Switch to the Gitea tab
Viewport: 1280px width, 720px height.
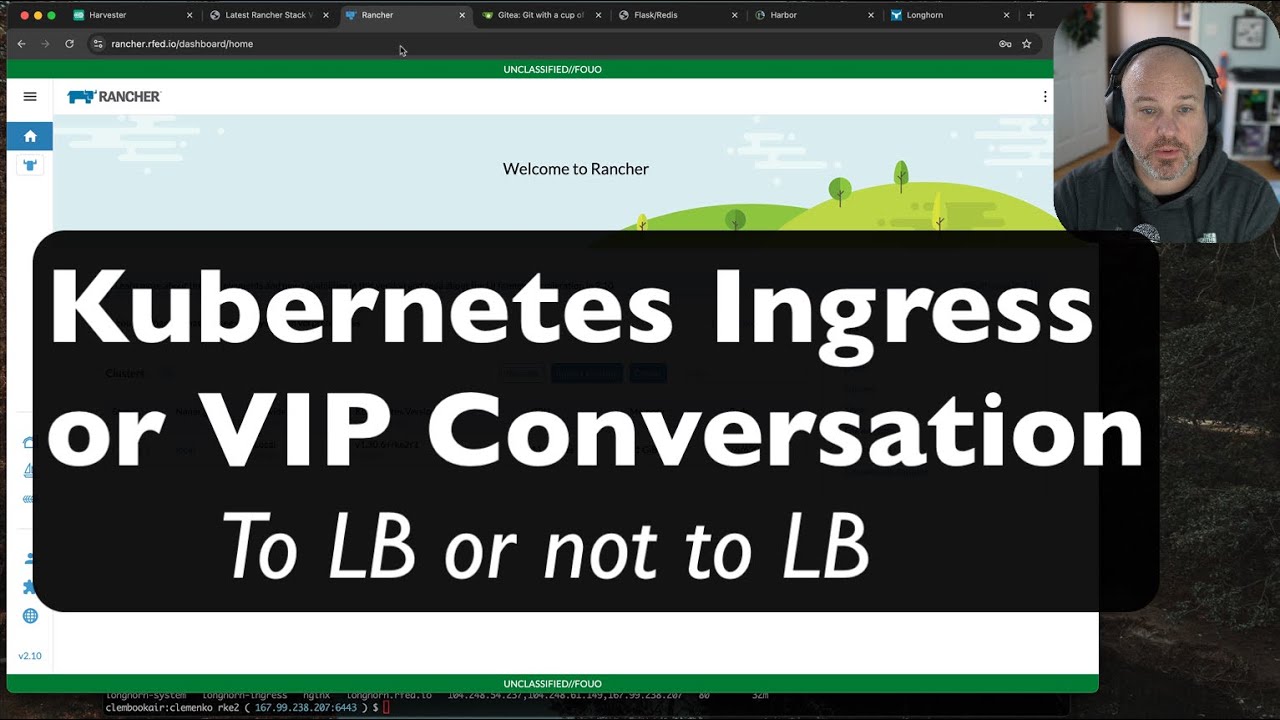(x=540, y=15)
